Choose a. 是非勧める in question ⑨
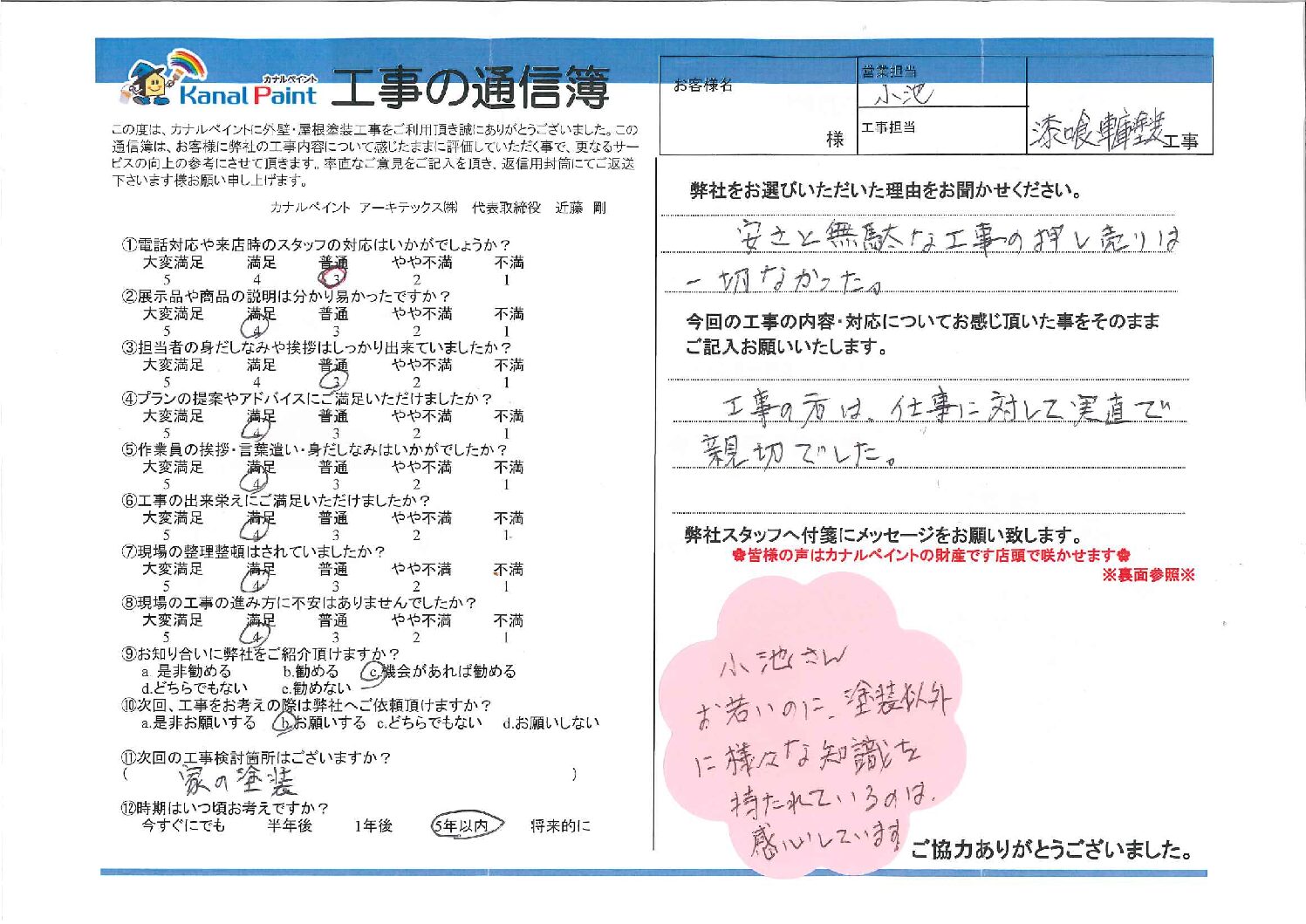 [187, 672]
